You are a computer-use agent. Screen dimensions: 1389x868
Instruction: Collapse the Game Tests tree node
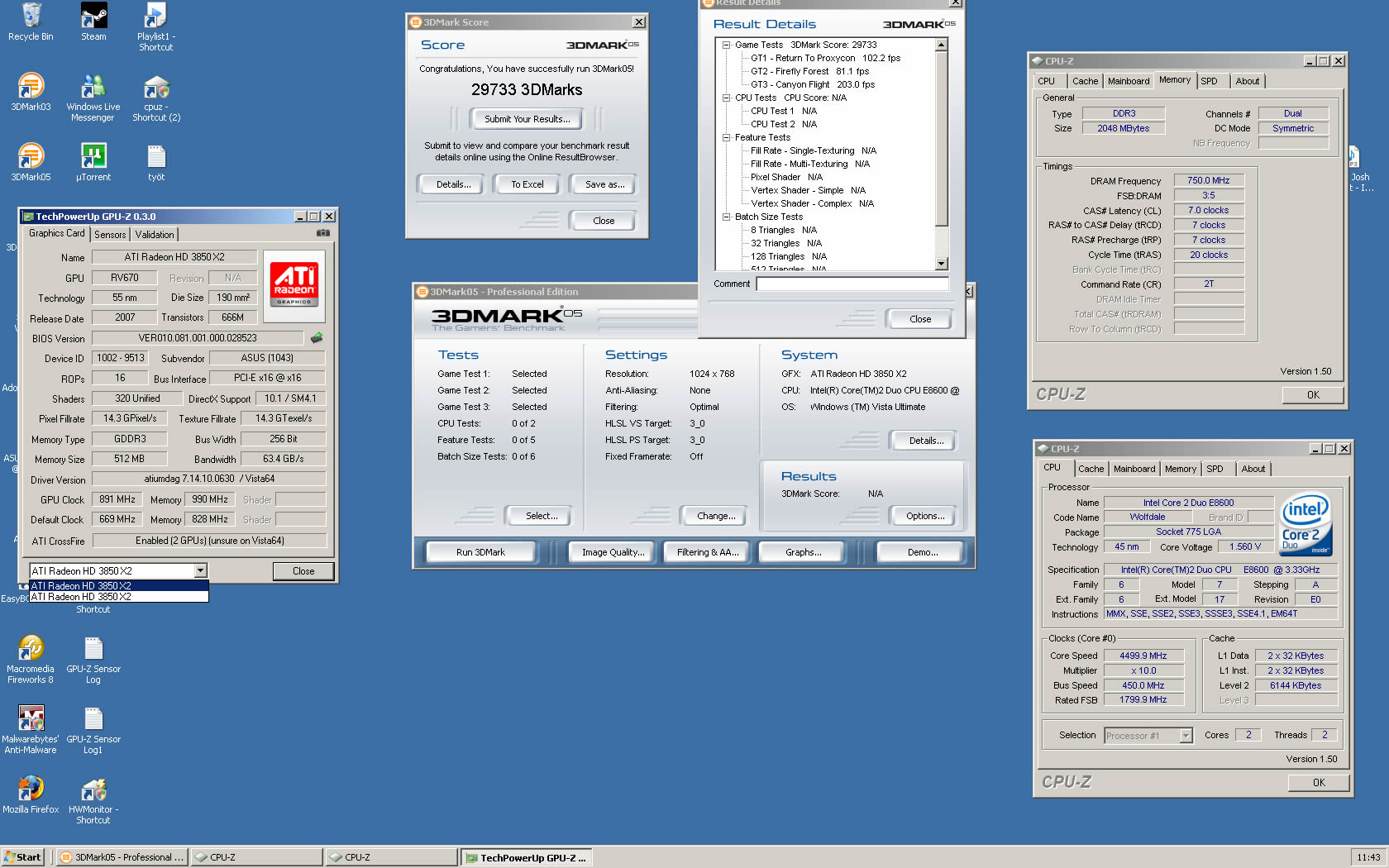pyautogui.click(x=726, y=45)
